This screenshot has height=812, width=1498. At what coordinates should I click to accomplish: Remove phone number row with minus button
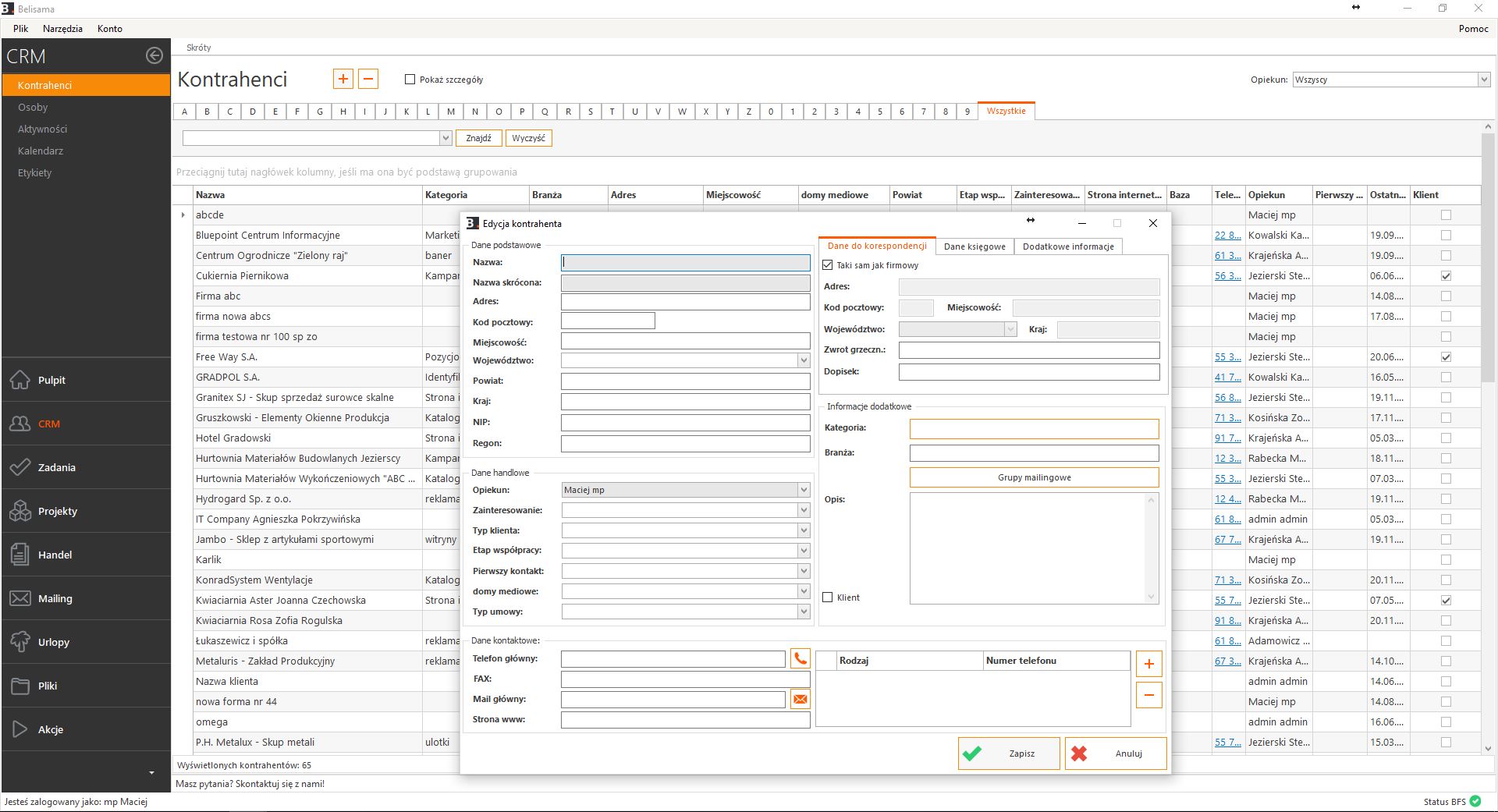click(1148, 695)
